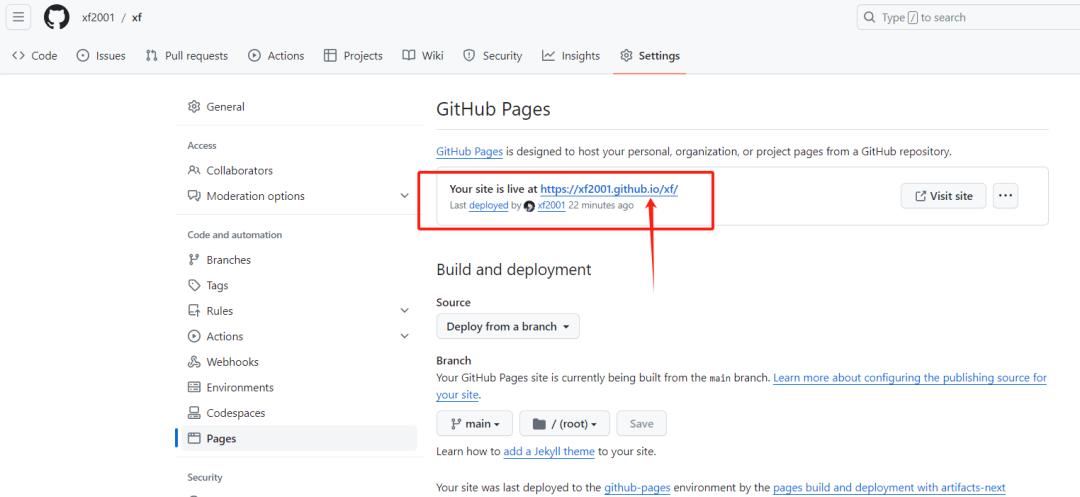
Task: Click the Type / to search field
Action: 968,17
